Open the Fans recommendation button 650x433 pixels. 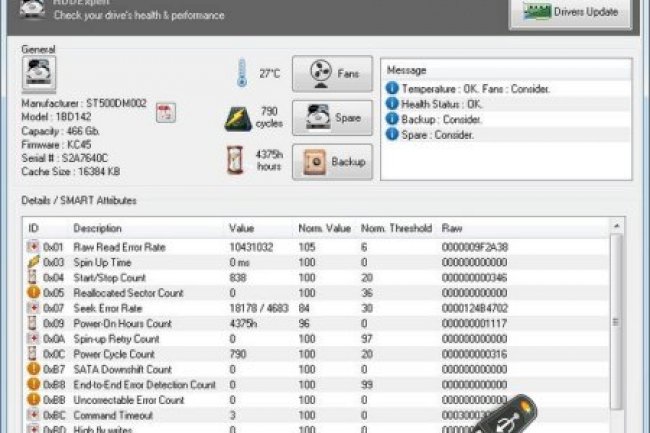[x=332, y=74]
